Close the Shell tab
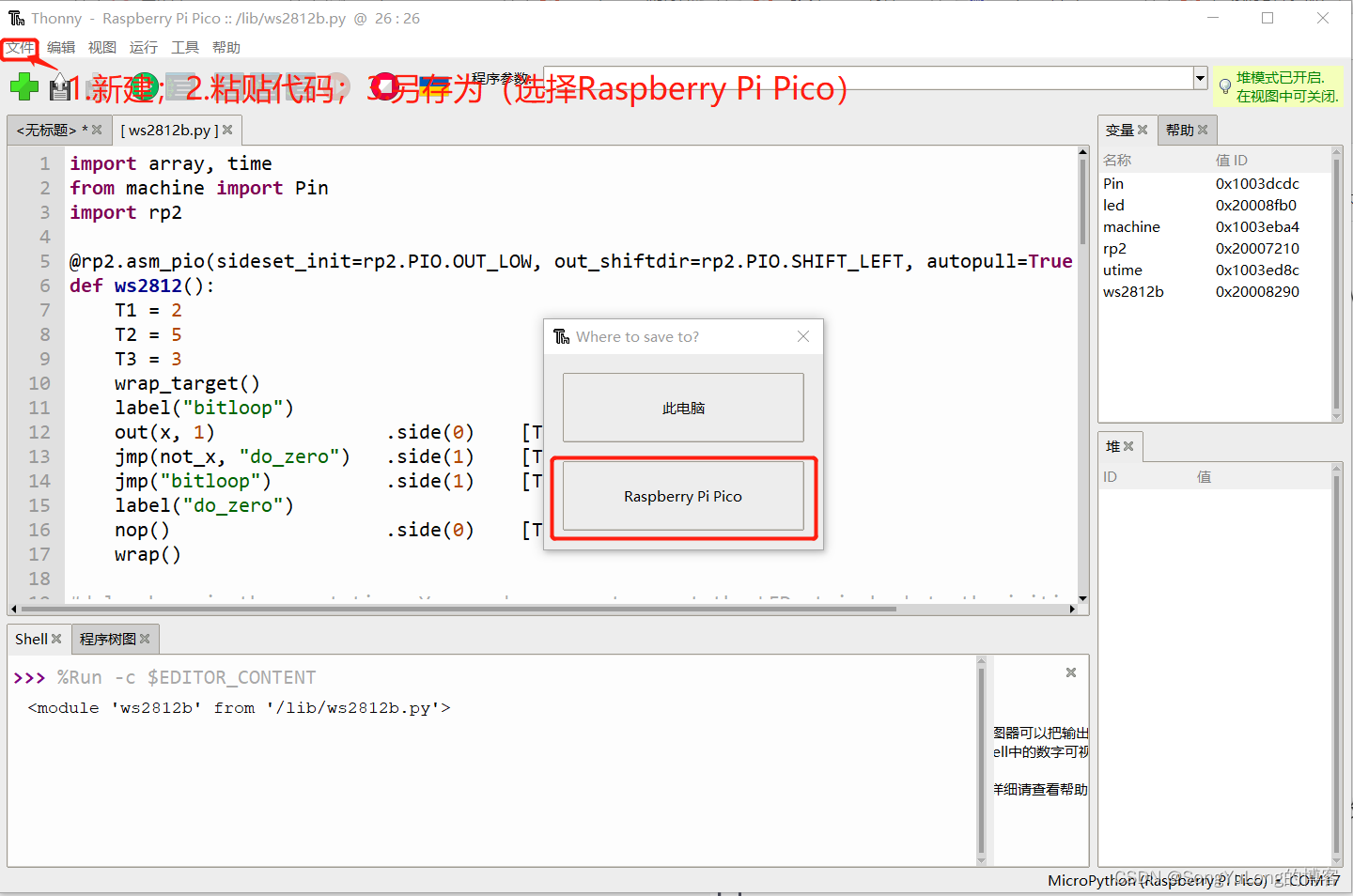Screen dimensions: 1353x896 pos(56,639)
